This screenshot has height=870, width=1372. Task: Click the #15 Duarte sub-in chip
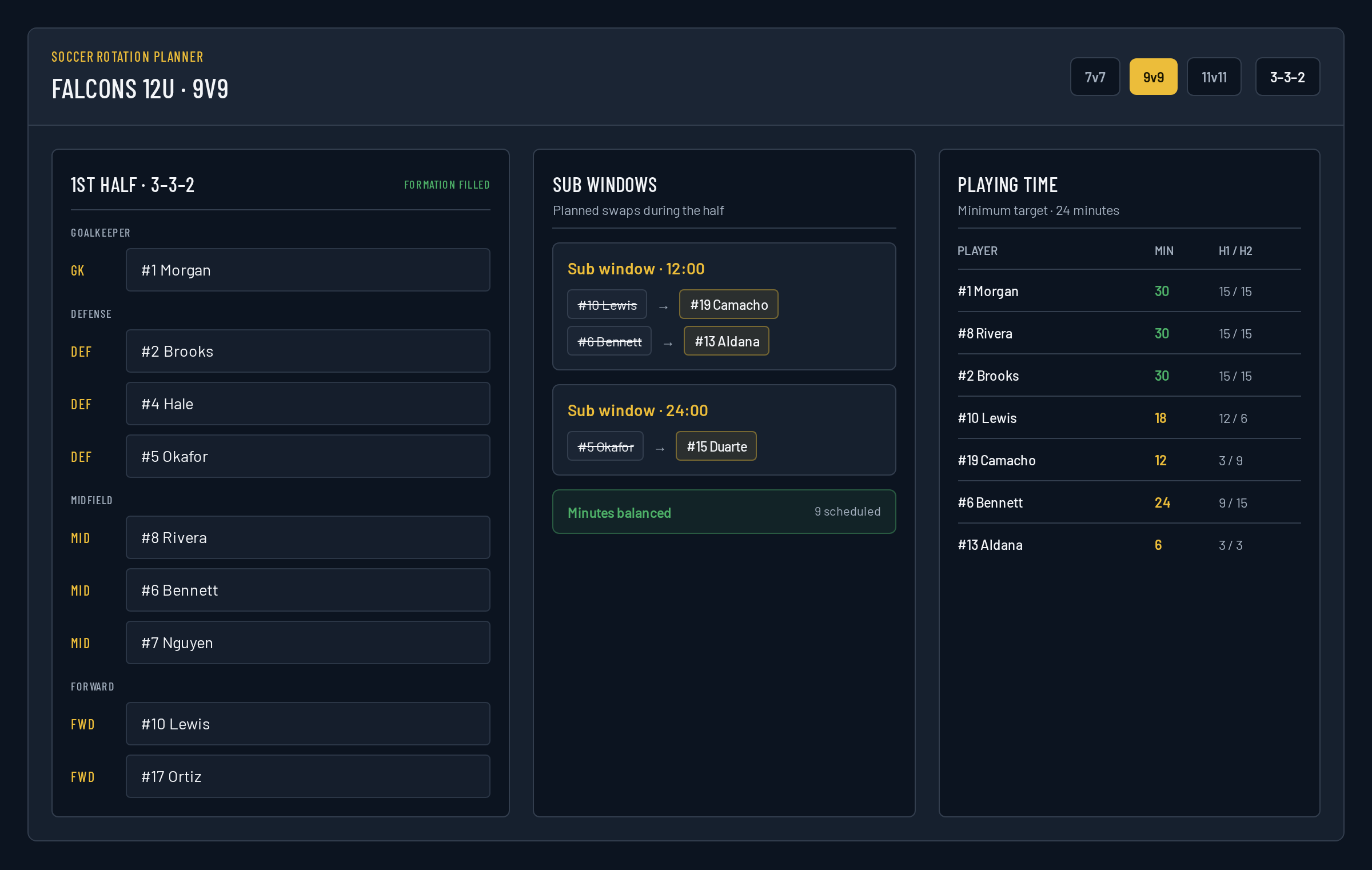(716, 446)
